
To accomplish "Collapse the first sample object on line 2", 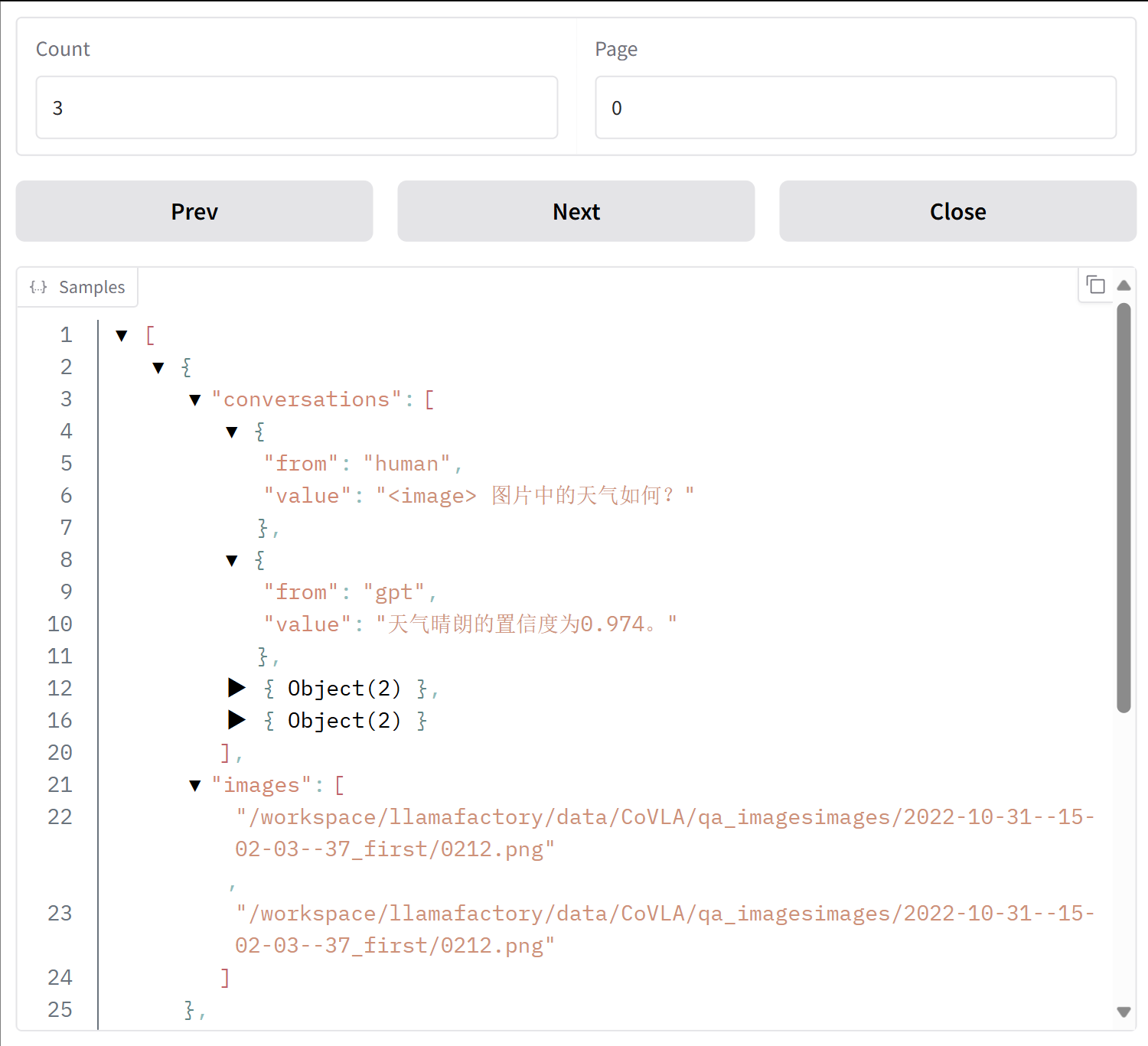I will pyautogui.click(x=158, y=368).
